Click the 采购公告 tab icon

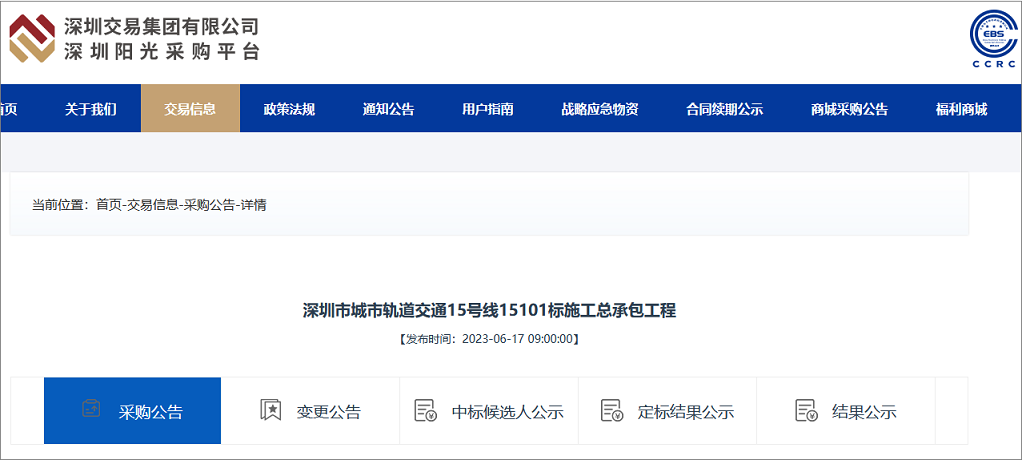coord(91,410)
